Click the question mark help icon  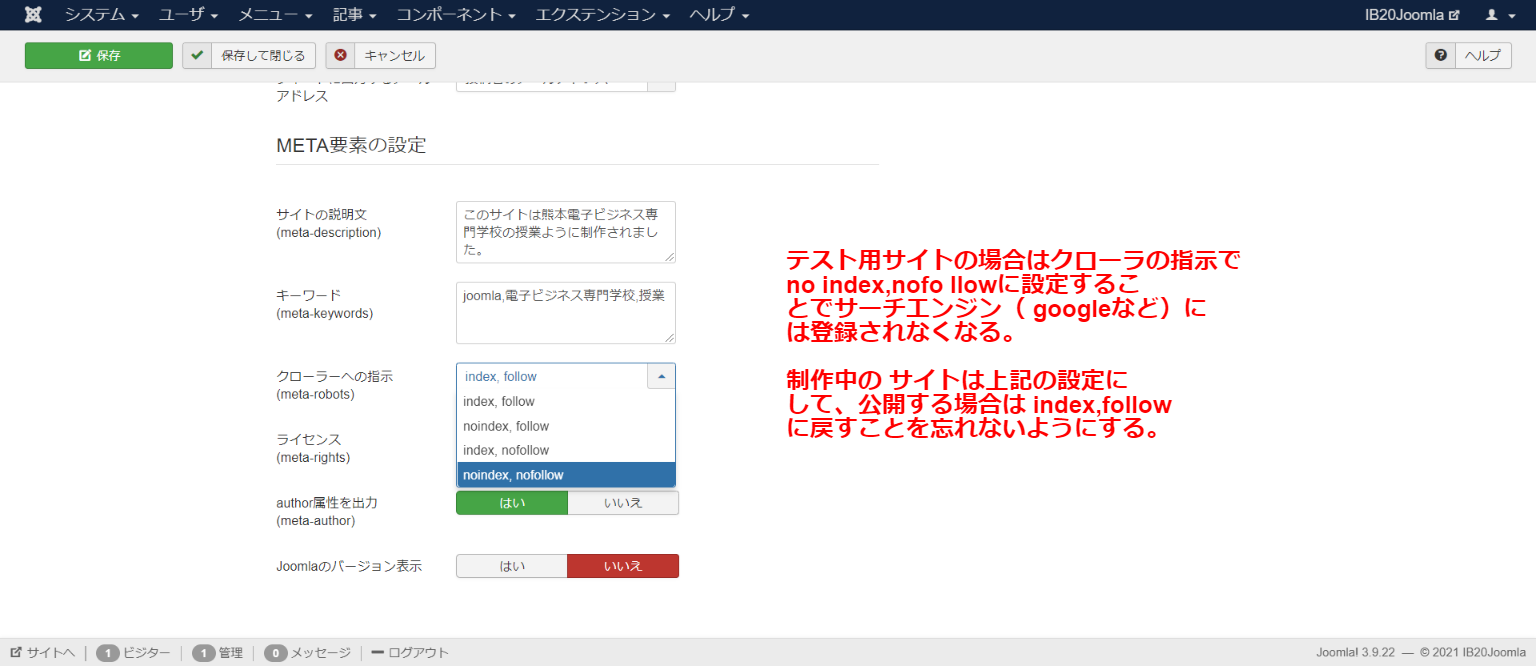pos(1440,56)
